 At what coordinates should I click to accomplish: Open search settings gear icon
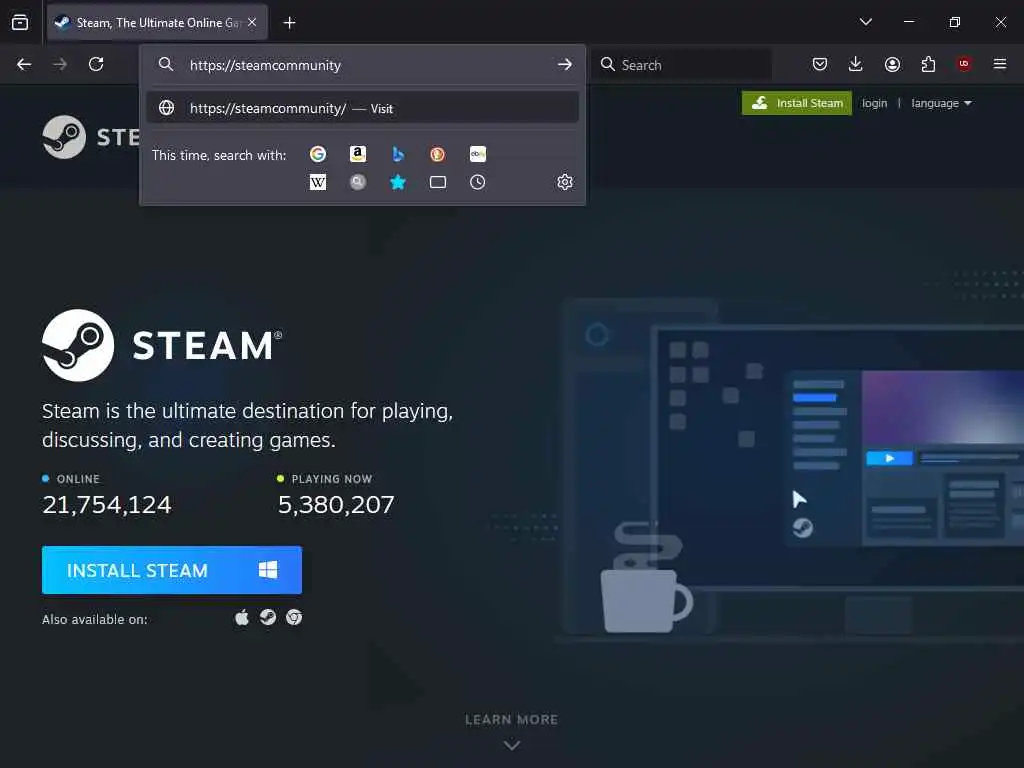565,182
